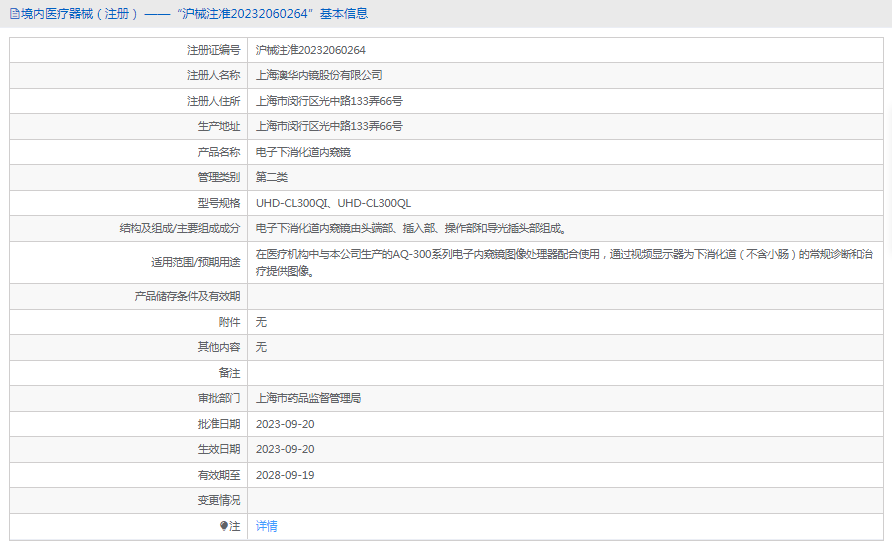Click the 附件 value 无
Image resolution: width=892 pixels, height=545 pixels.
(261, 322)
